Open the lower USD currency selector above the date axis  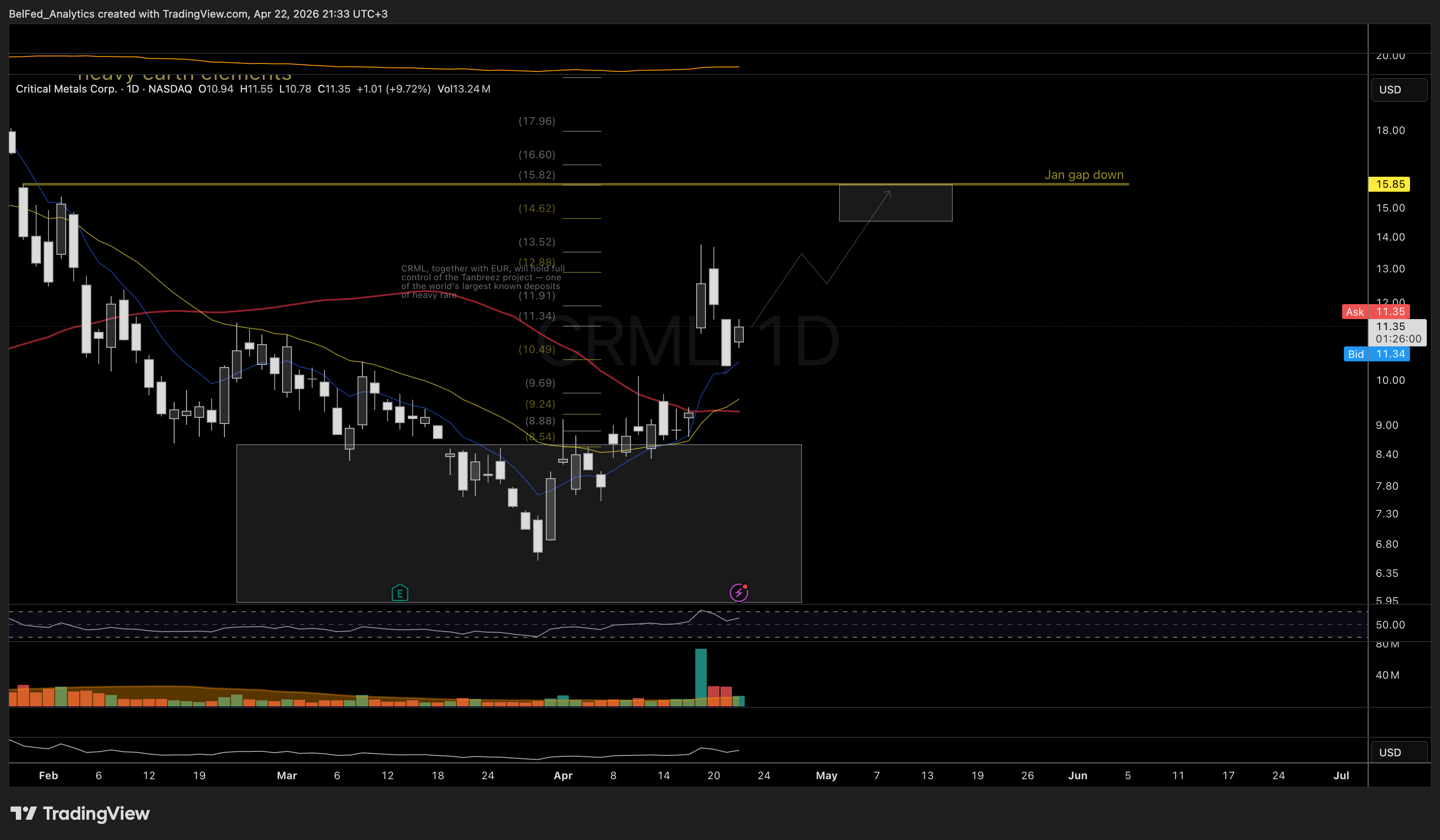(x=1398, y=752)
